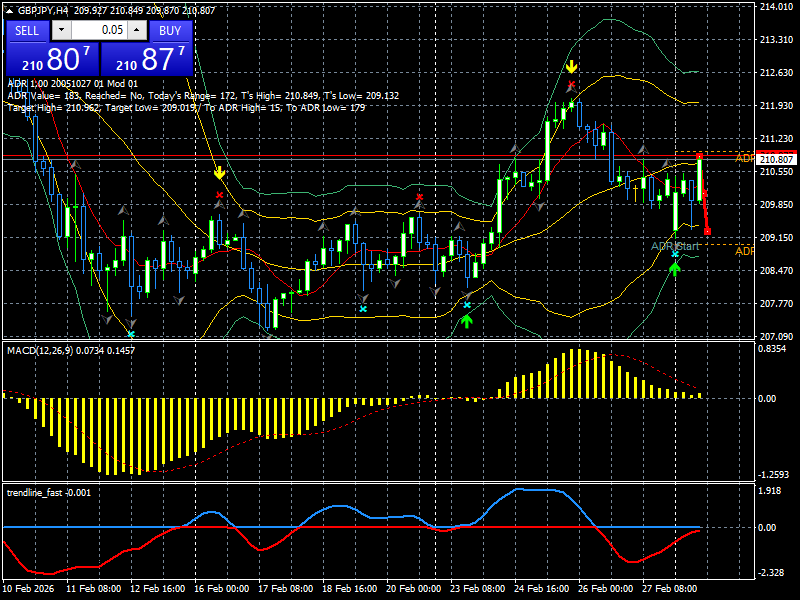Select red square marker near 209.150 level

coord(707,232)
